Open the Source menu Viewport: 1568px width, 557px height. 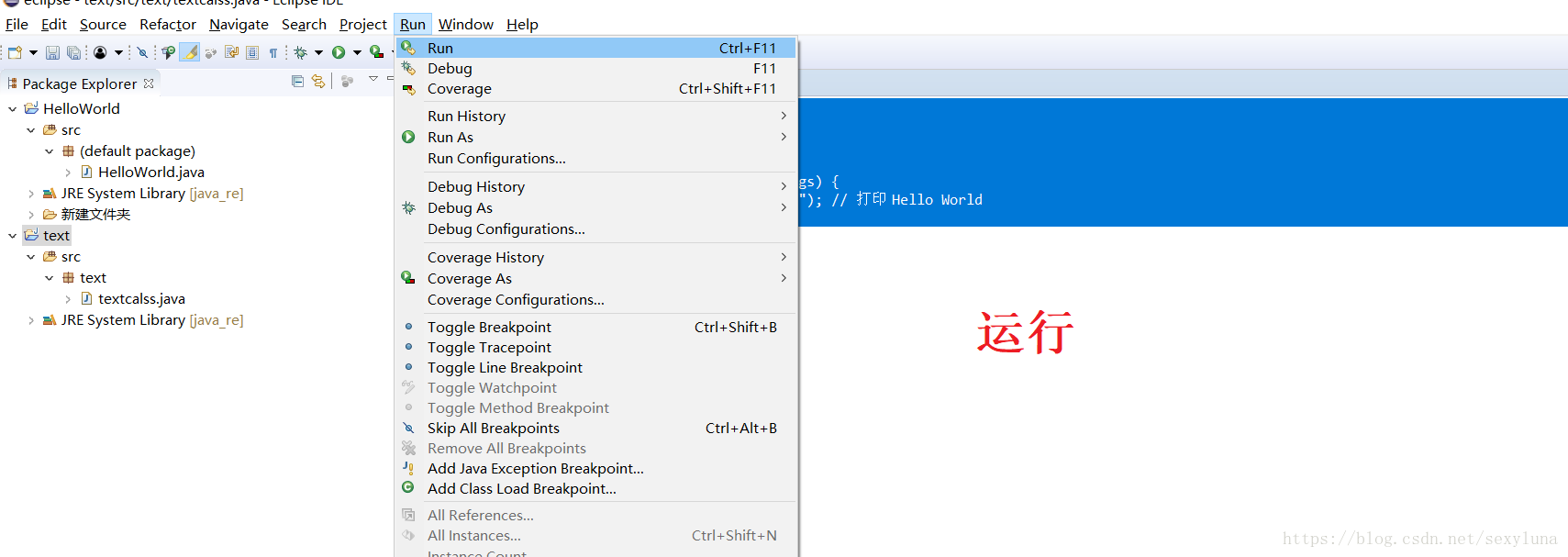tap(103, 24)
